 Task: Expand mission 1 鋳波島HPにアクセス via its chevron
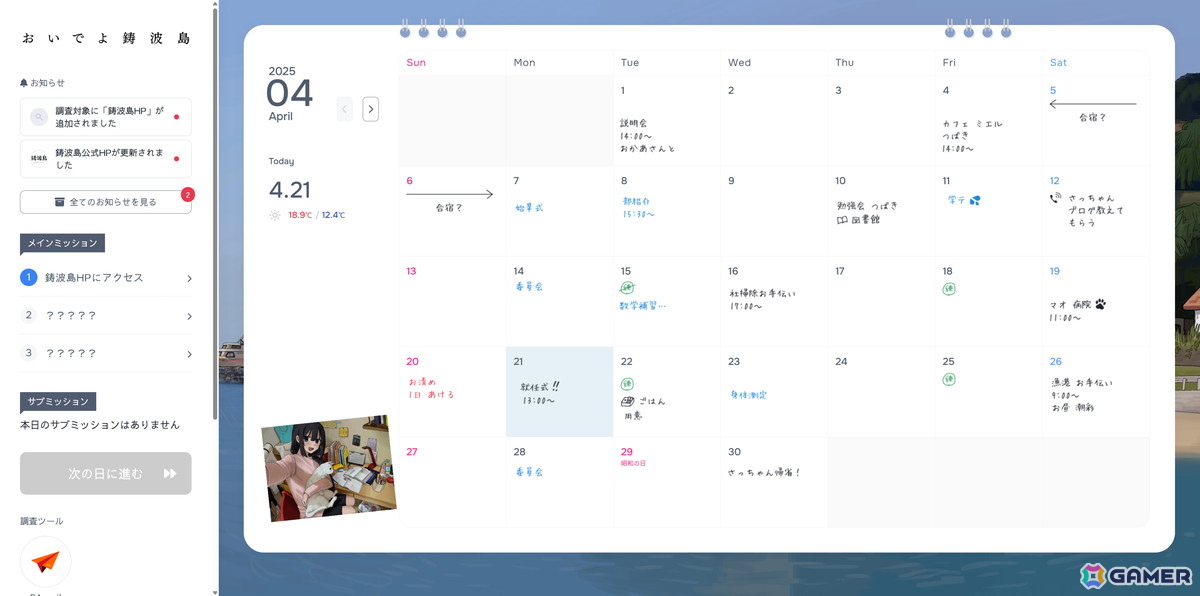[x=188, y=278]
